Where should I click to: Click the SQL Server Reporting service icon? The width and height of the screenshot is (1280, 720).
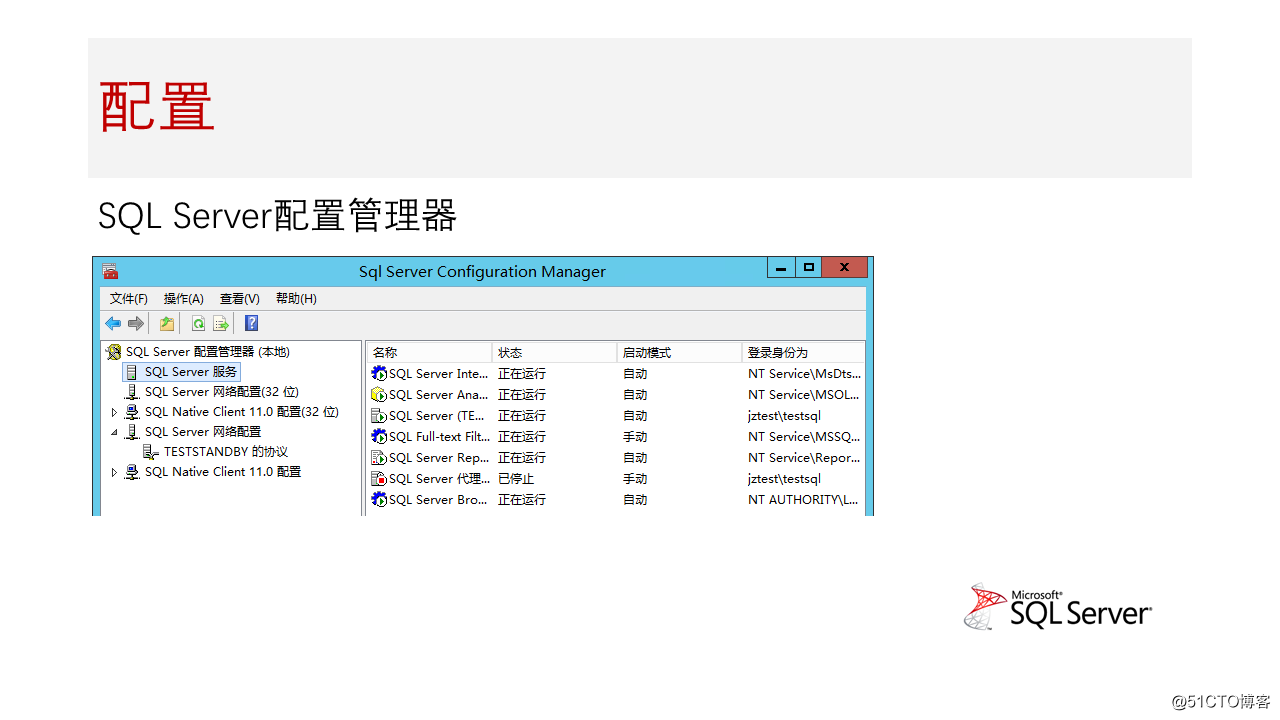tap(379, 458)
